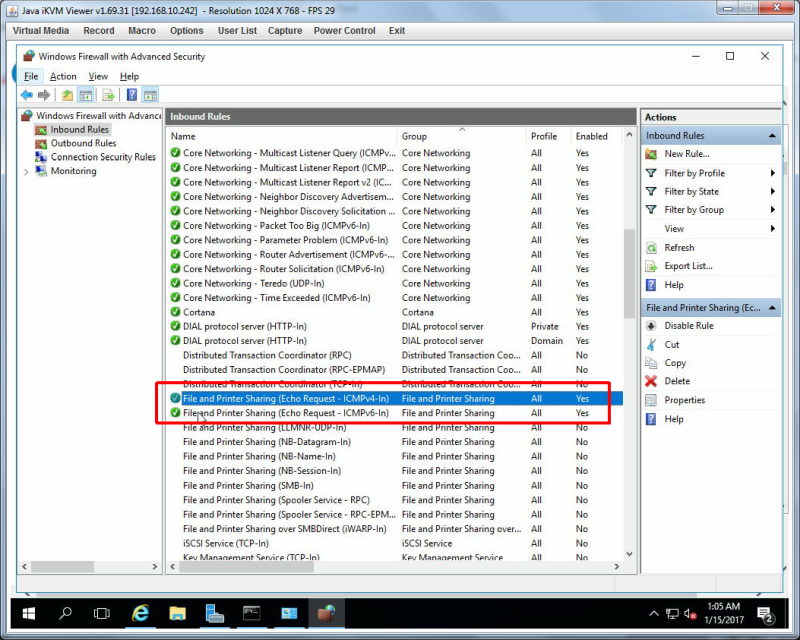Open the Filter by Group submenu

coord(710,210)
